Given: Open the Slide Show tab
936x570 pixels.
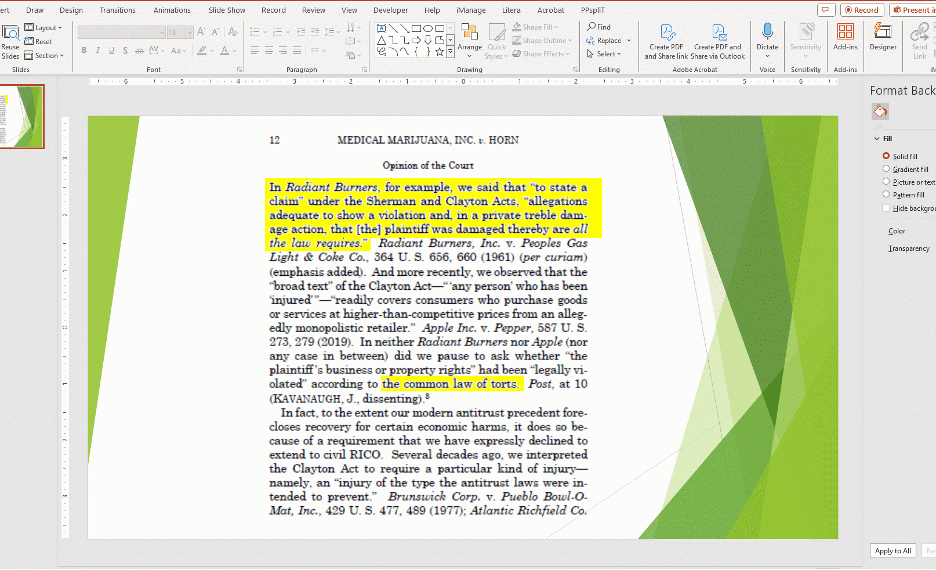Looking at the screenshot, I should (x=229, y=10).
